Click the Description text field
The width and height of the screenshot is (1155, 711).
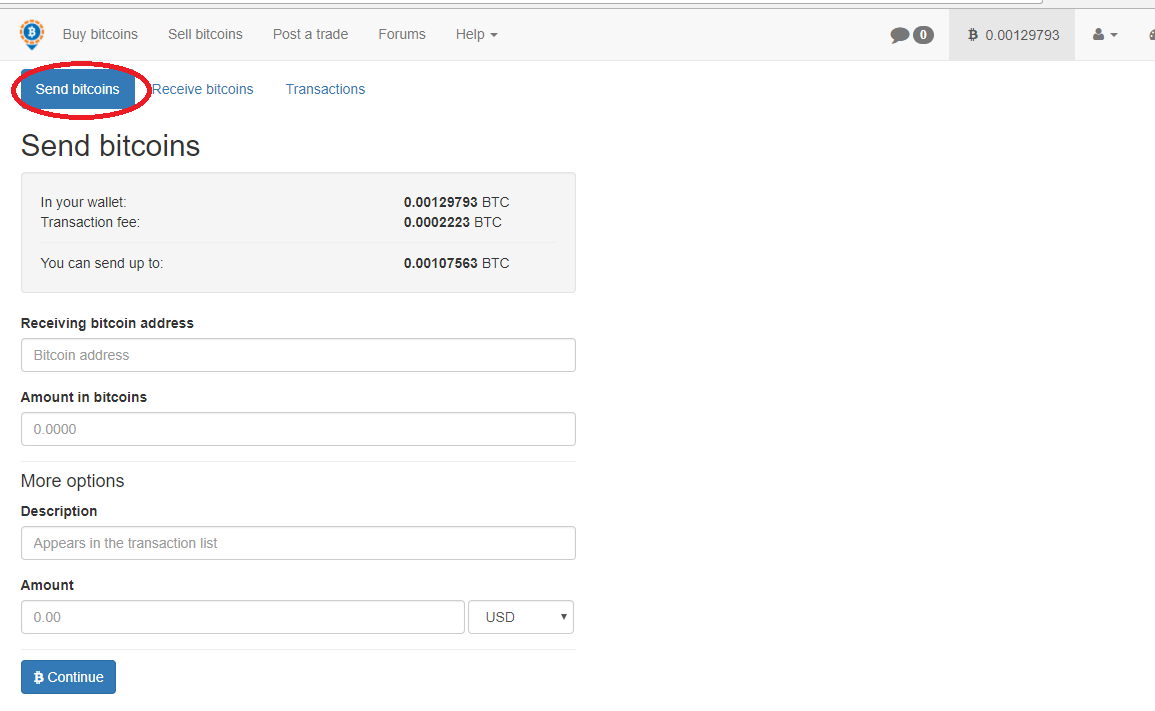coord(298,543)
